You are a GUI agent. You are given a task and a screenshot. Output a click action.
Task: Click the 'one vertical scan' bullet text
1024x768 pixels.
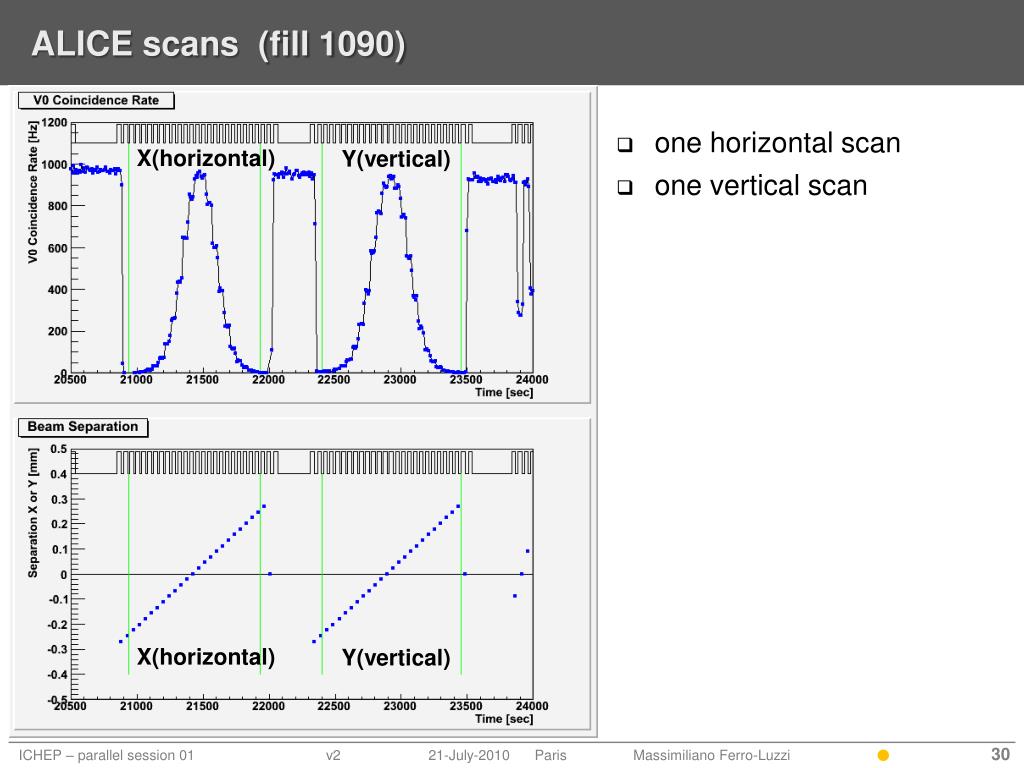click(761, 185)
